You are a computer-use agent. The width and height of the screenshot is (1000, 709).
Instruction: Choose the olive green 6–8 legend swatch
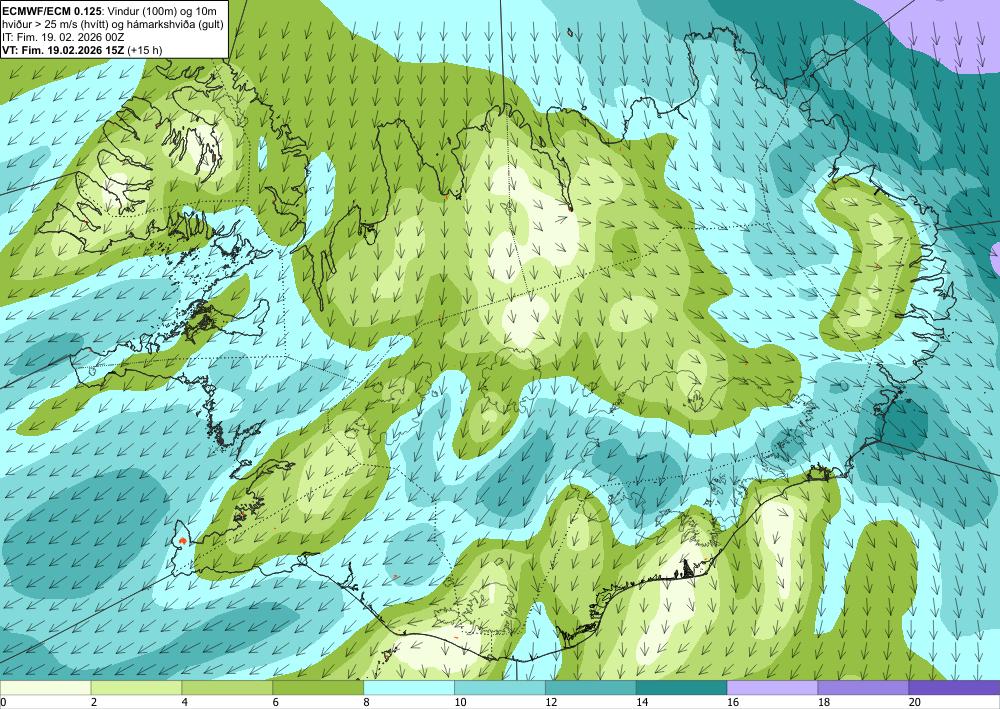(318, 687)
